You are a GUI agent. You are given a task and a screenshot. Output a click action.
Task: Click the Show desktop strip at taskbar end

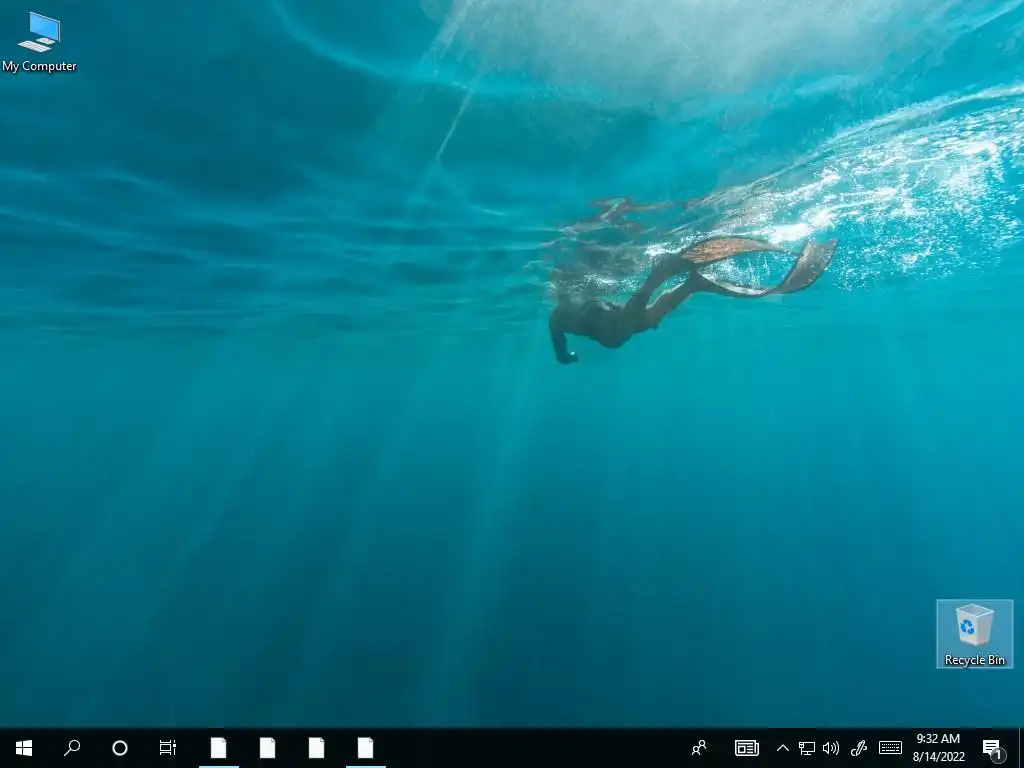pos(1021,748)
